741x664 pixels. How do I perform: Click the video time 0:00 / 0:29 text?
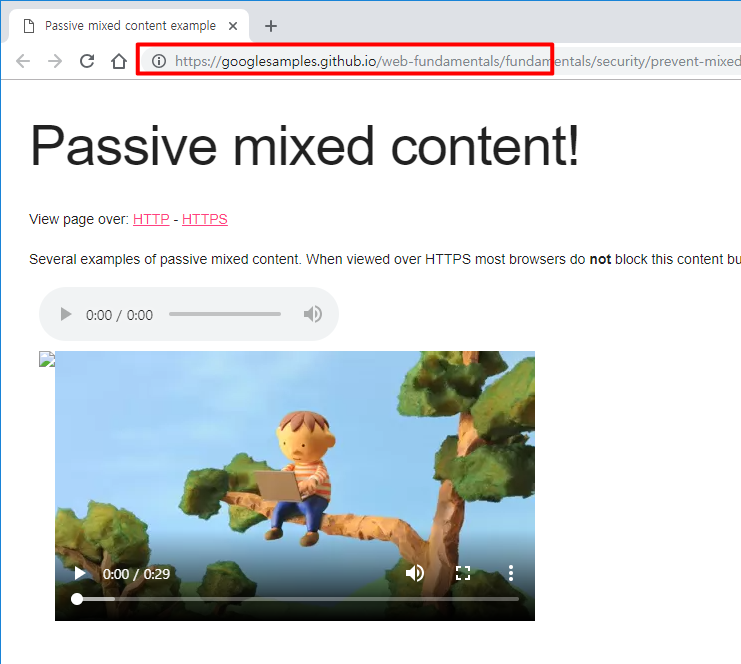(136, 574)
